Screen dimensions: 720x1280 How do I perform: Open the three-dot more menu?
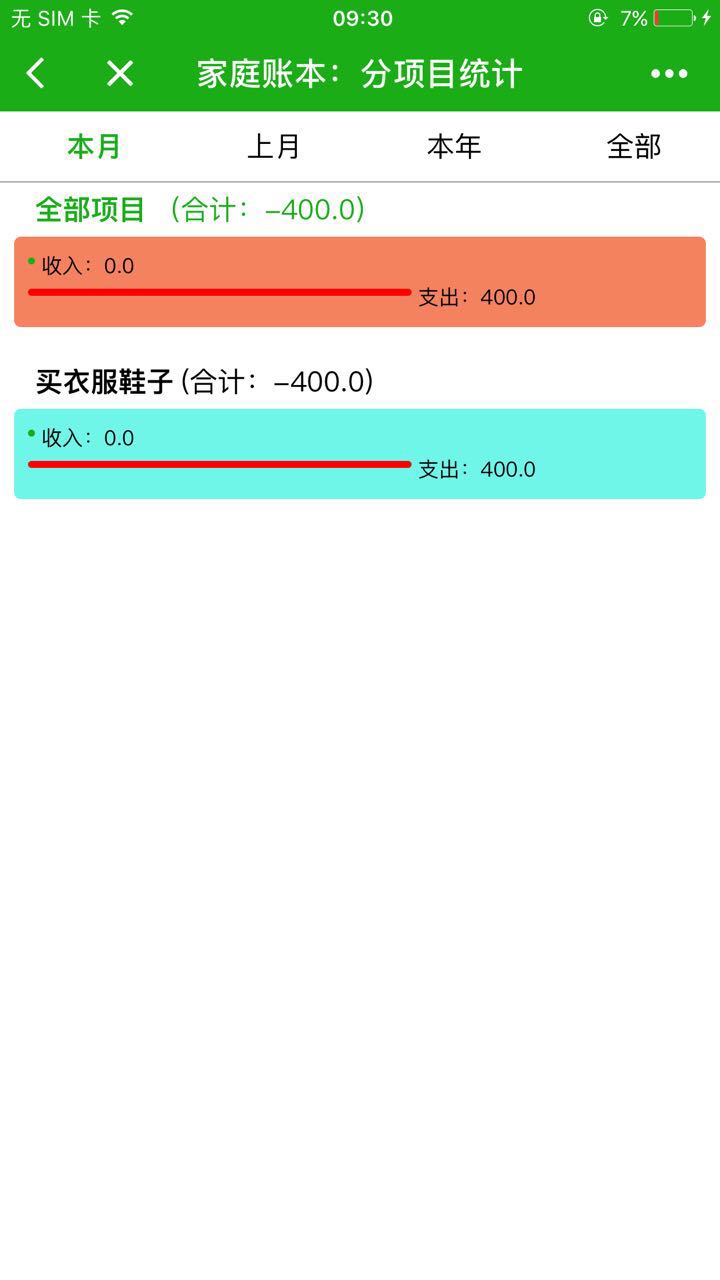coord(669,73)
